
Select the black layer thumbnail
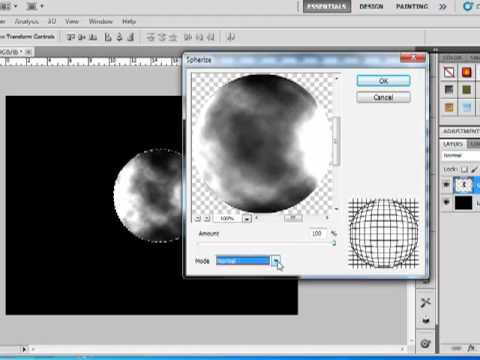pos(464,202)
